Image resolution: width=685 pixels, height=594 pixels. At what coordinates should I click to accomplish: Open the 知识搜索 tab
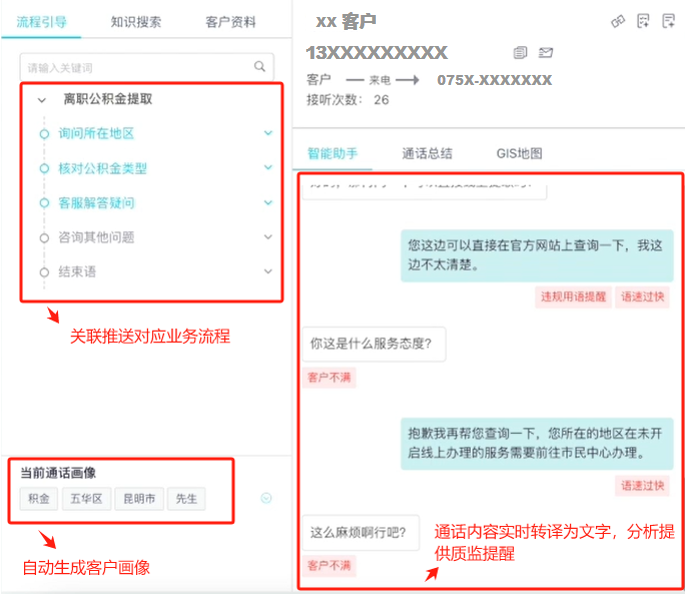[x=136, y=21]
